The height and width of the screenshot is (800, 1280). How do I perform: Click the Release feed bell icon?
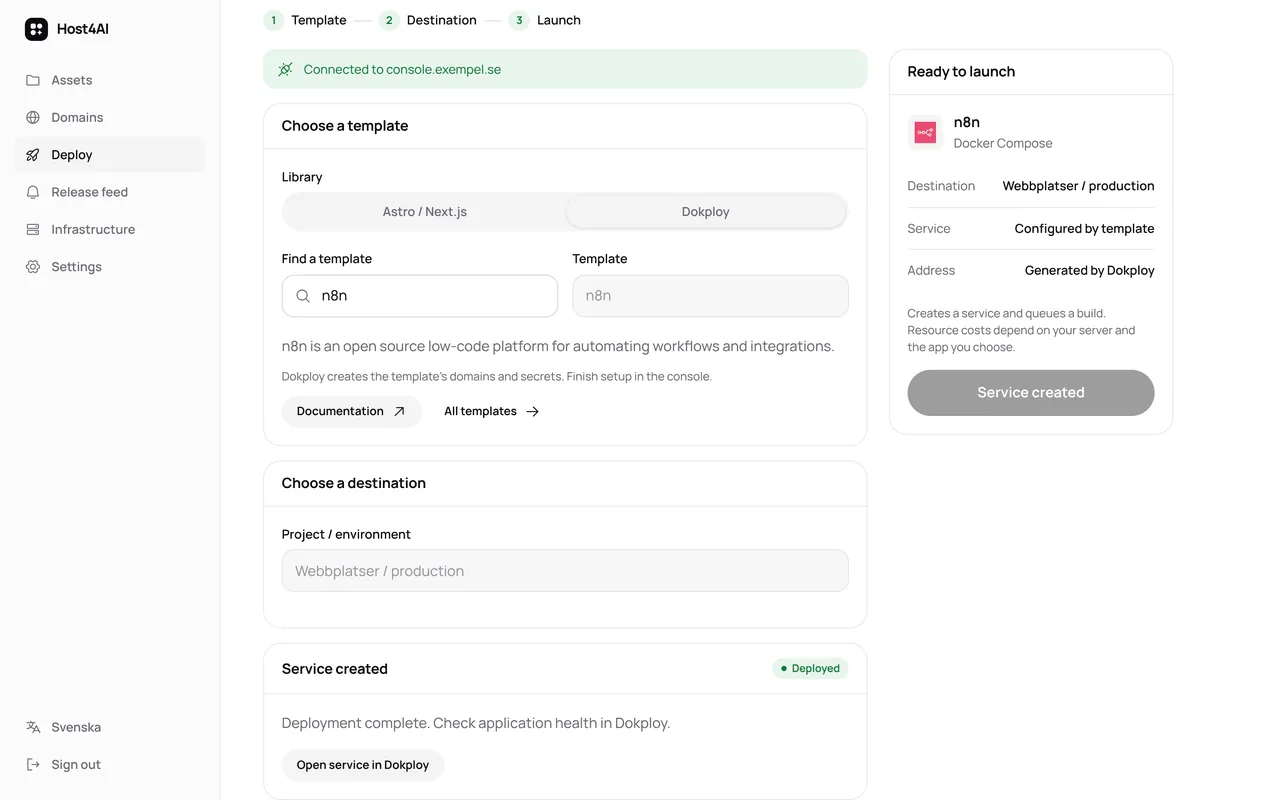tap(33, 192)
